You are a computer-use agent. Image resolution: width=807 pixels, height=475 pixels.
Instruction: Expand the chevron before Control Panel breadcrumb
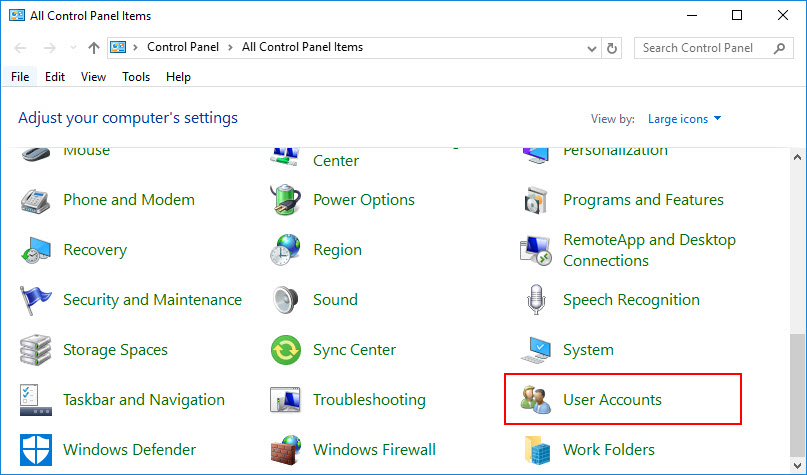click(x=135, y=47)
